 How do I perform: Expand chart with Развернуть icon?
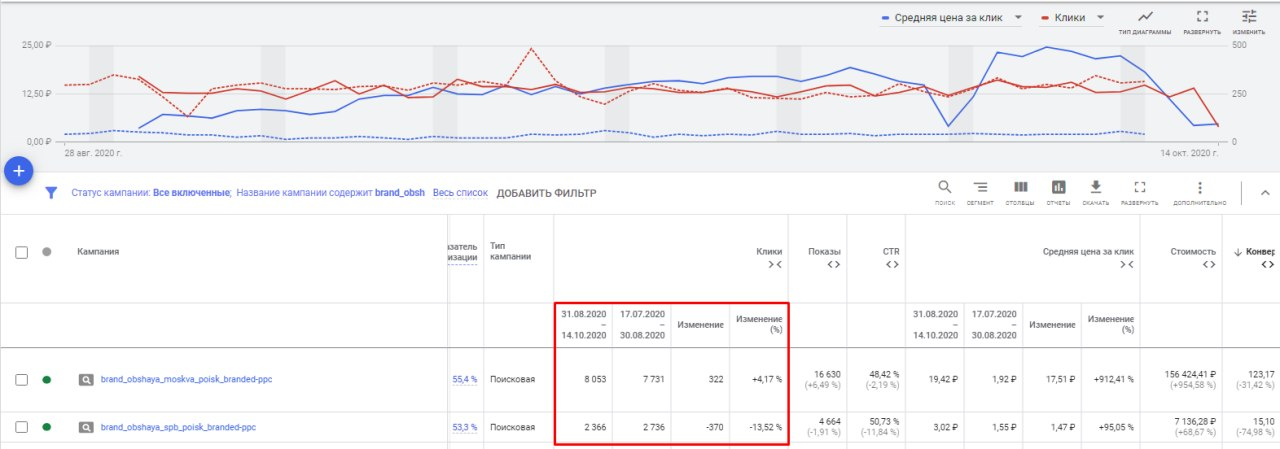tap(1202, 17)
